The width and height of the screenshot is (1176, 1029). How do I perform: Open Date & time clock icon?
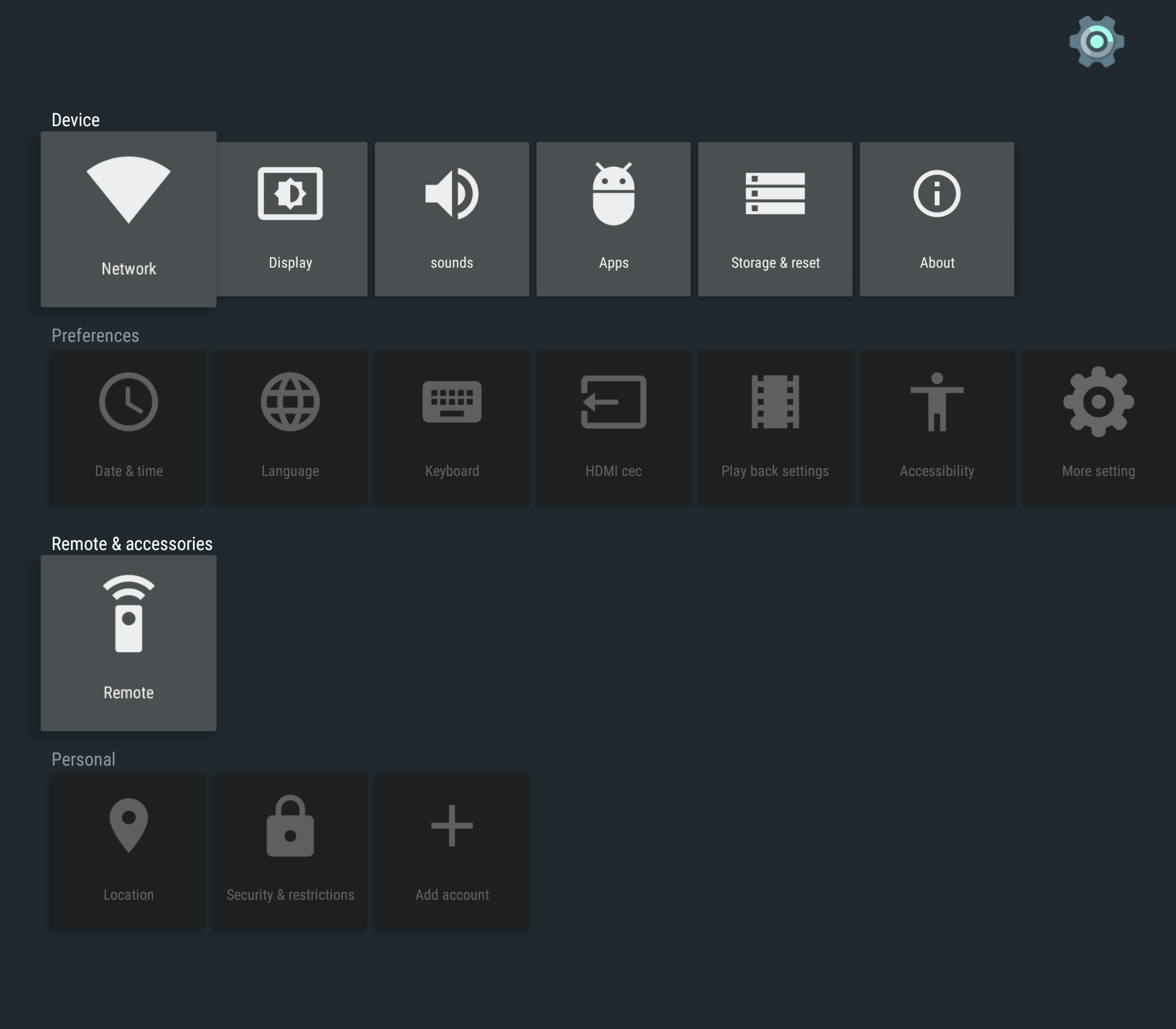129,402
